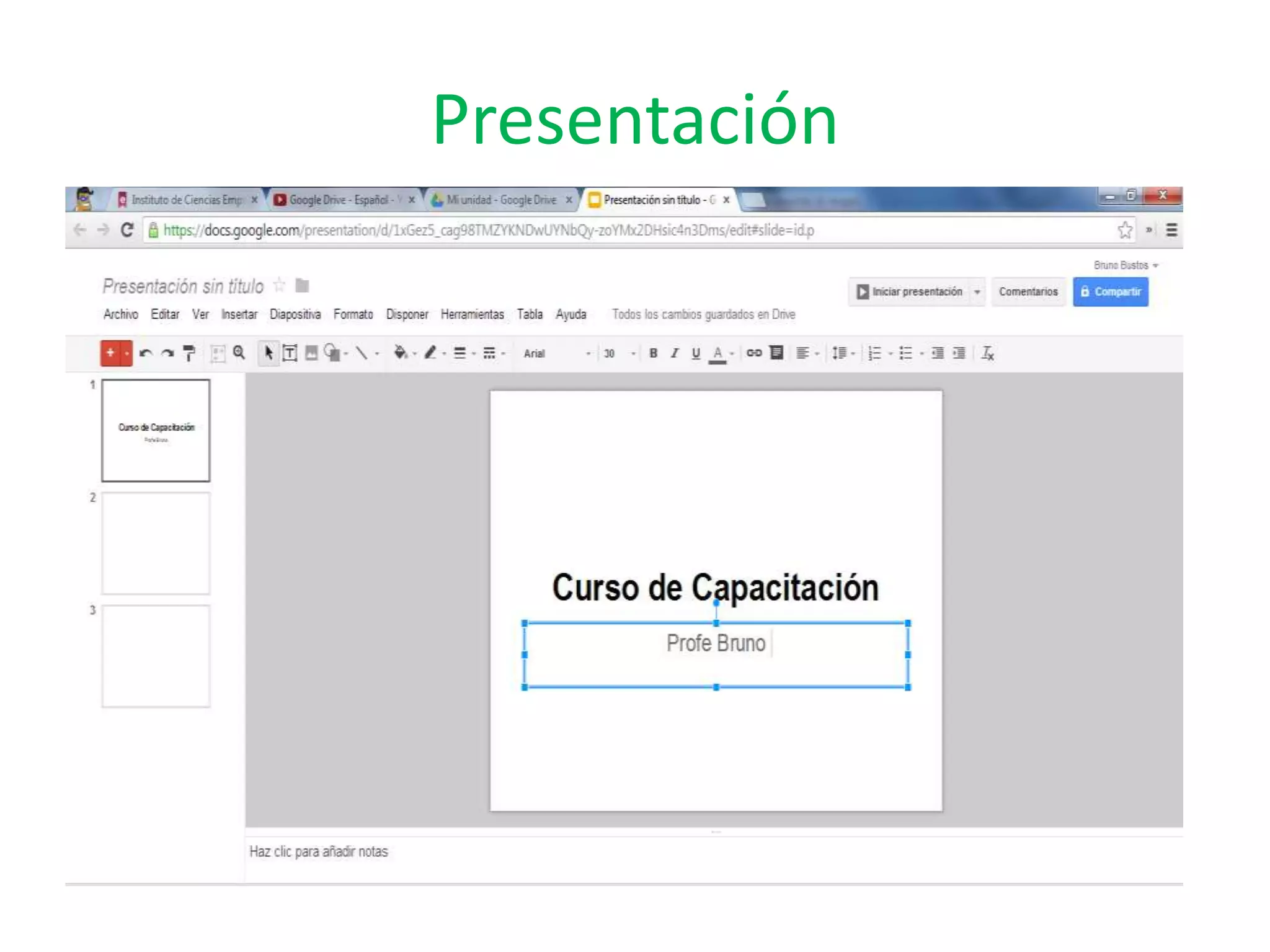This screenshot has height=952, width=1270.
Task: Switch to the Instituto de Ciencias Emp tab
Action: 187,200
